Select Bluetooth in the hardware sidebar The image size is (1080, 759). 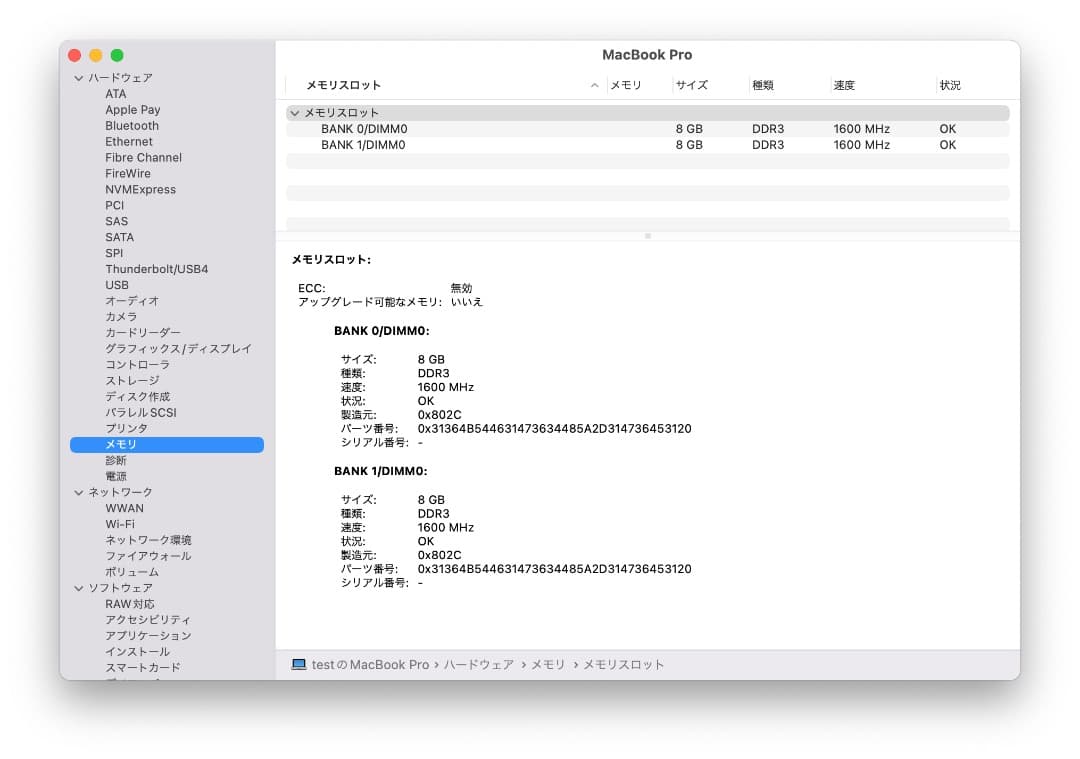pos(134,125)
